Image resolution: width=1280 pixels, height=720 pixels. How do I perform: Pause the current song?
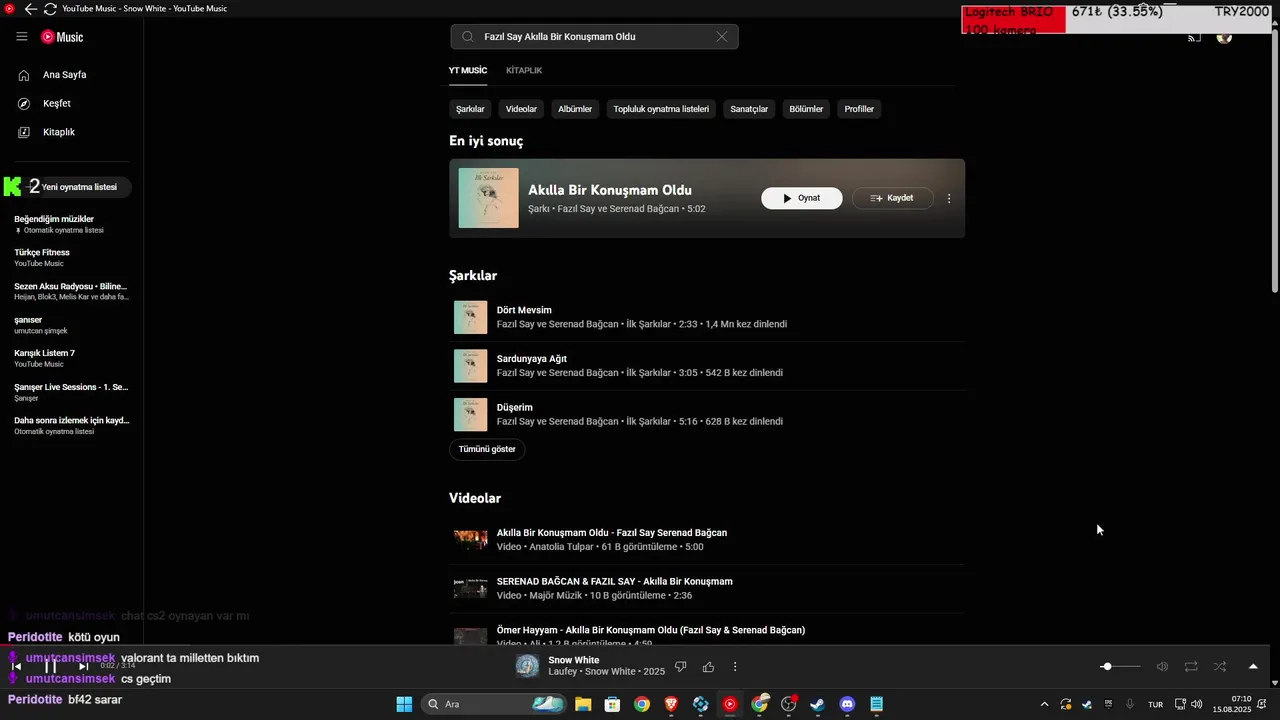[50, 666]
